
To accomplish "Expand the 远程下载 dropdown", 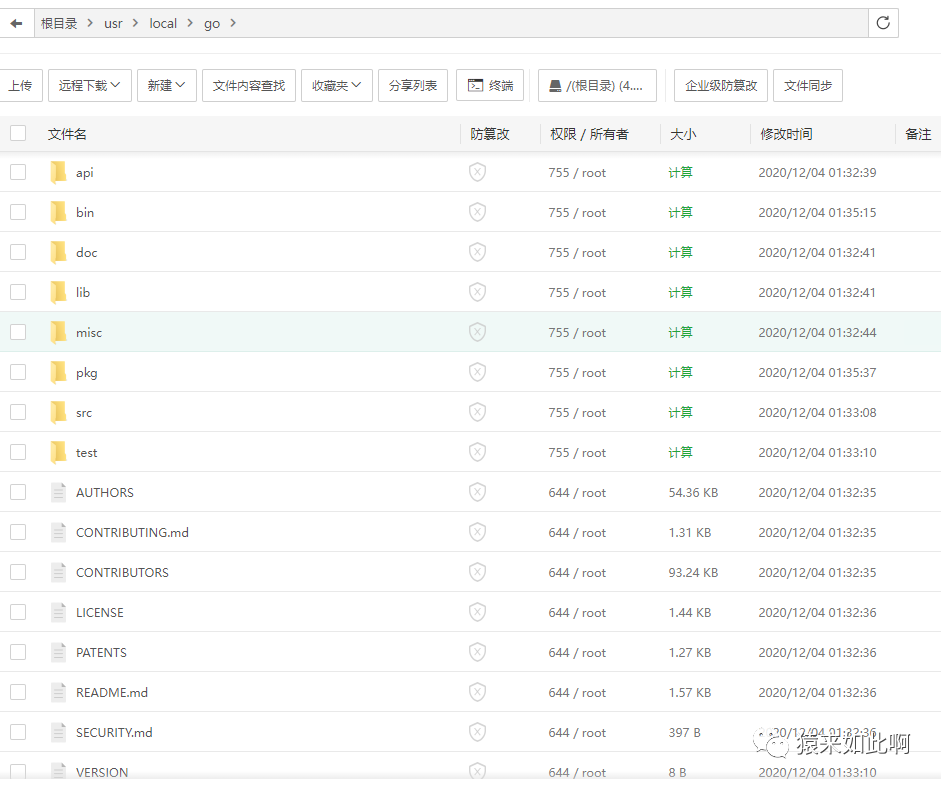I will (89, 85).
